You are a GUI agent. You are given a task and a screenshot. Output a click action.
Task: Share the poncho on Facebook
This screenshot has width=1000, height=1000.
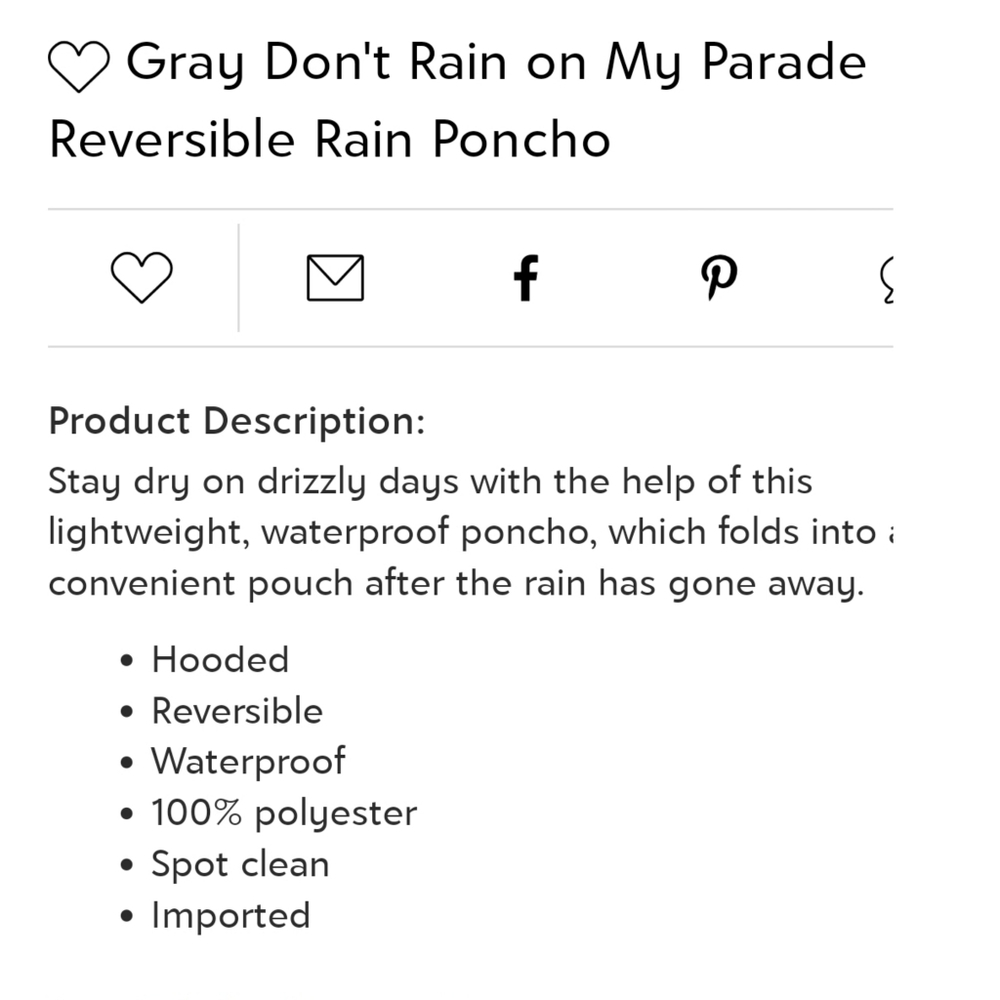click(525, 277)
